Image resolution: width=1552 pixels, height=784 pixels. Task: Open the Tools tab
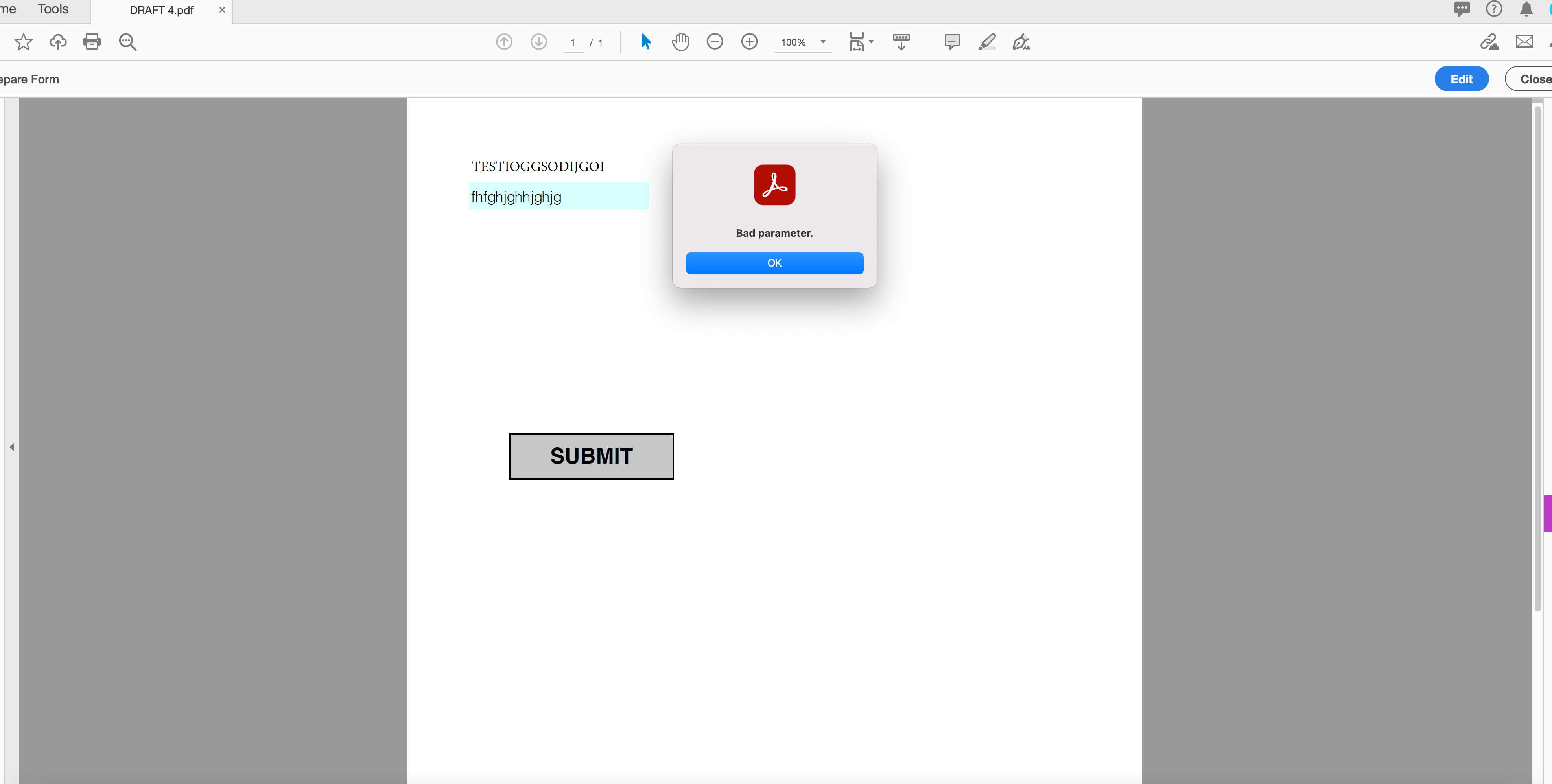pos(53,9)
